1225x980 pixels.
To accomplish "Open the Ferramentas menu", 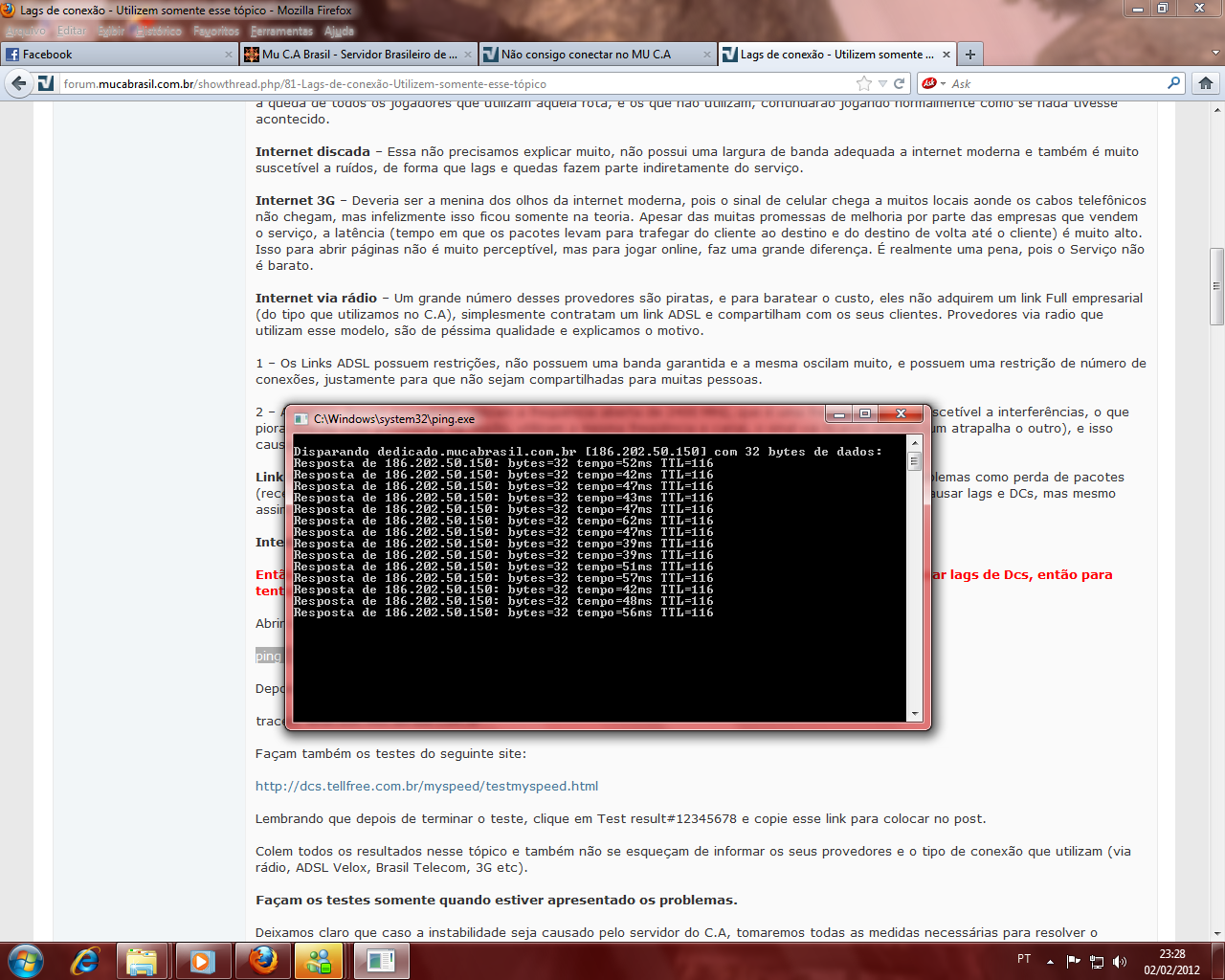I will click(x=281, y=31).
